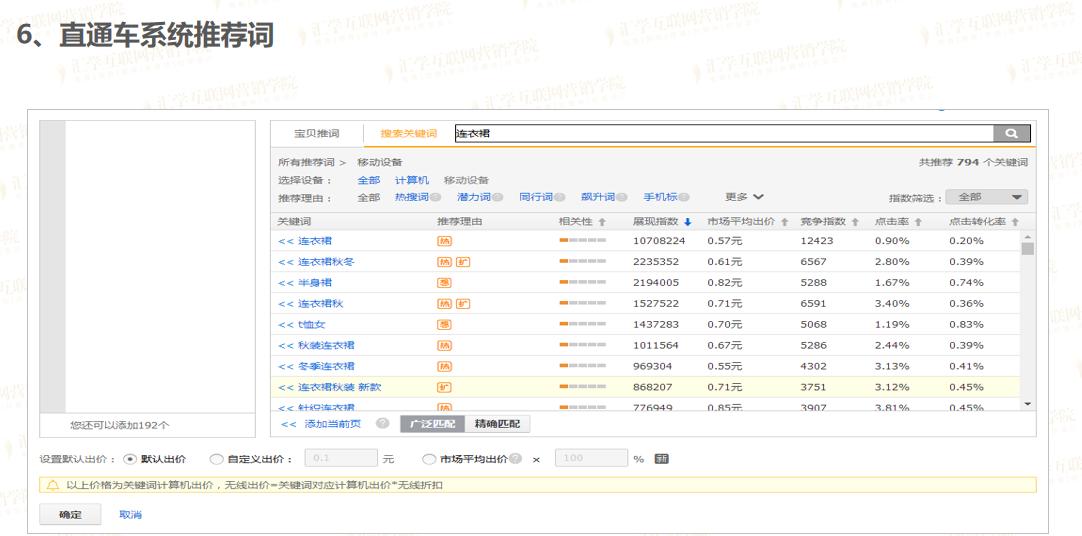The image size is (1082, 536).
Task: Add keyword 秋装连衣裙
Action: pyautogui.click(x=316, y=345)
